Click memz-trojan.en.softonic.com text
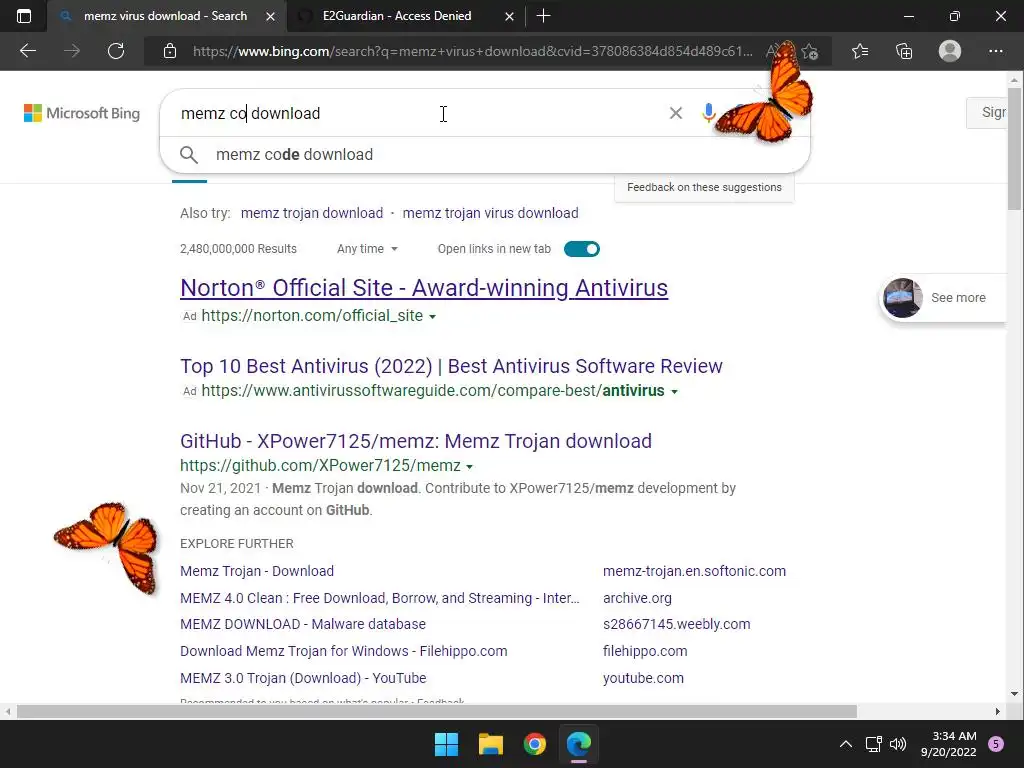The image size is (1024, 768). pos(694,571)
